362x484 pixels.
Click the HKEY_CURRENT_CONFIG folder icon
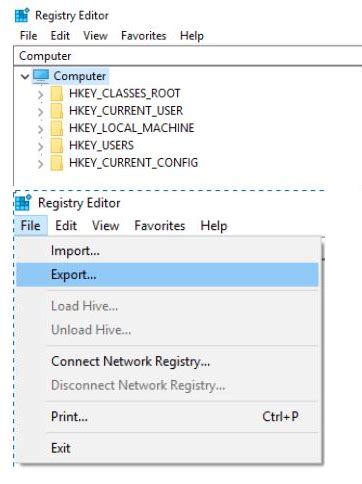57,163
